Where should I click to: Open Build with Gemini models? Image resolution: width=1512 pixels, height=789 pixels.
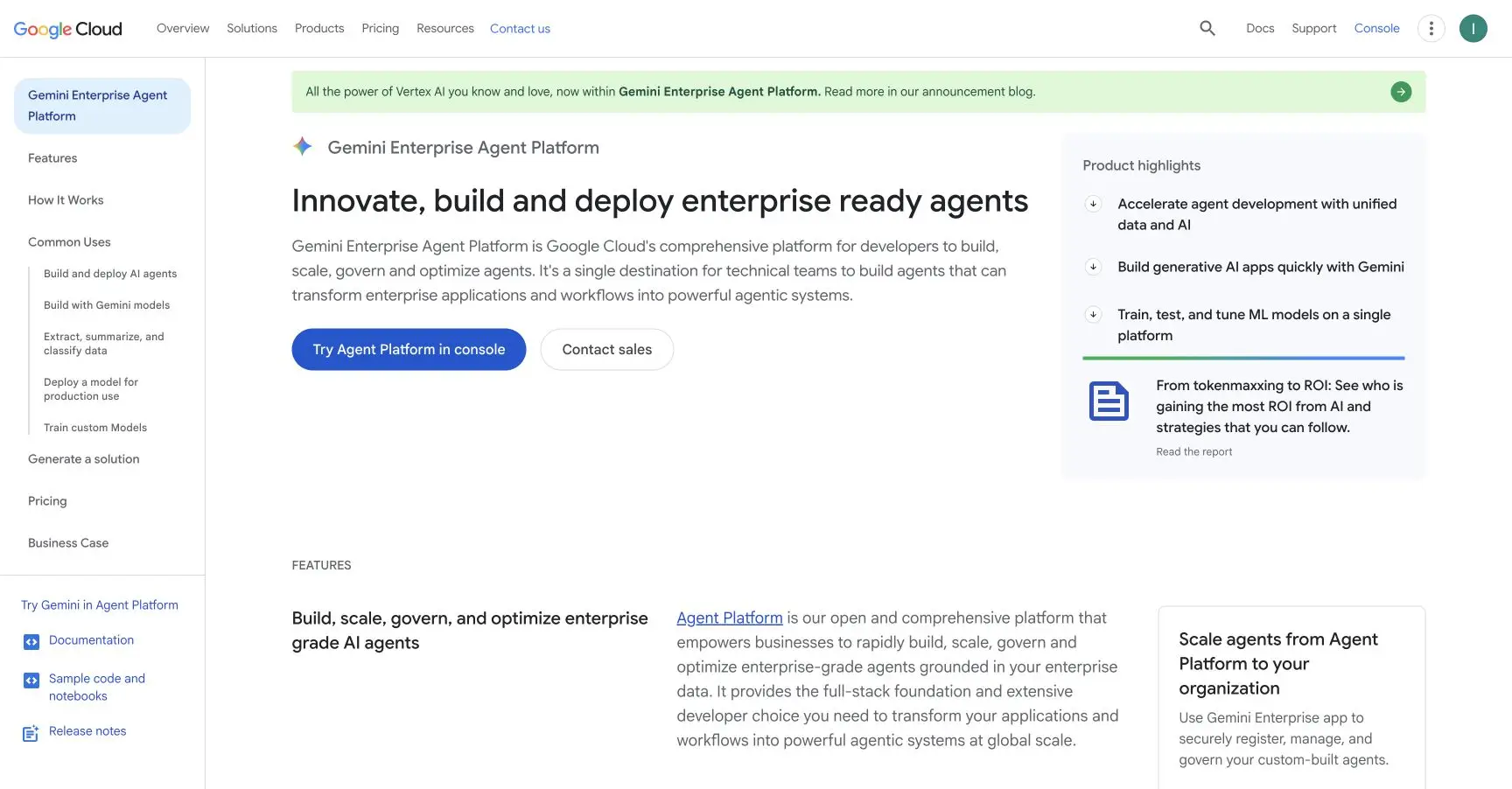107,305
